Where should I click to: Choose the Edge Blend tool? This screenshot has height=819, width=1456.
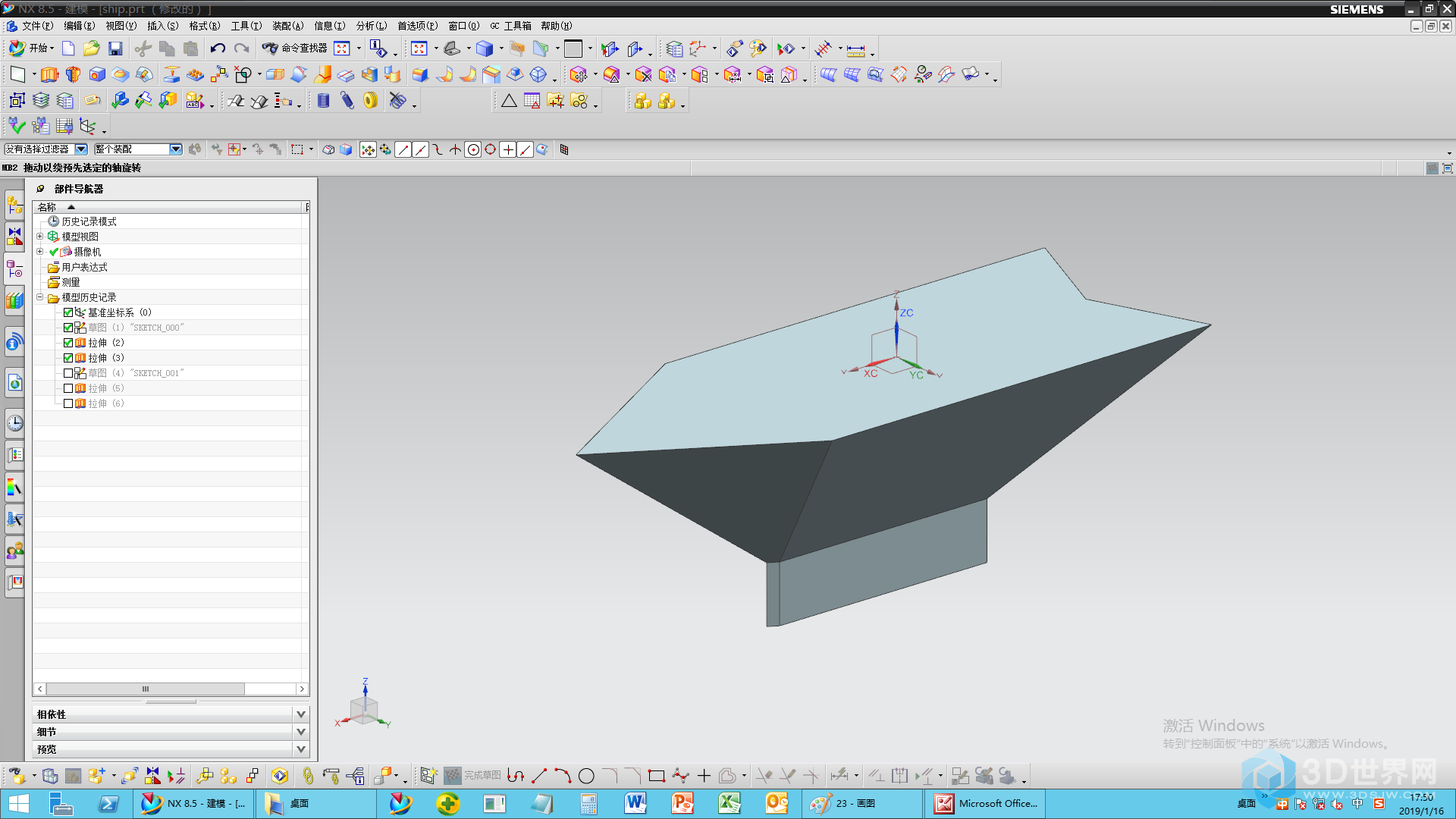[x=419, y=74]
